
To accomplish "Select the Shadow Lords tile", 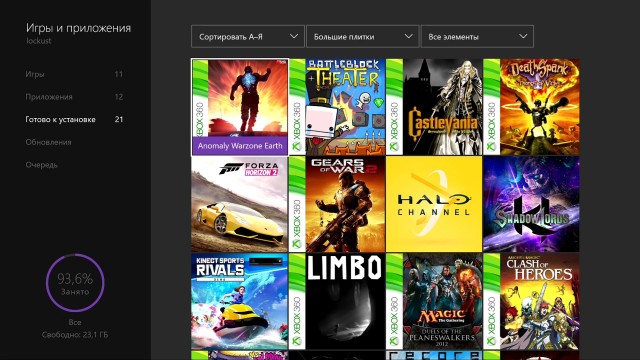I will [531, 204].
